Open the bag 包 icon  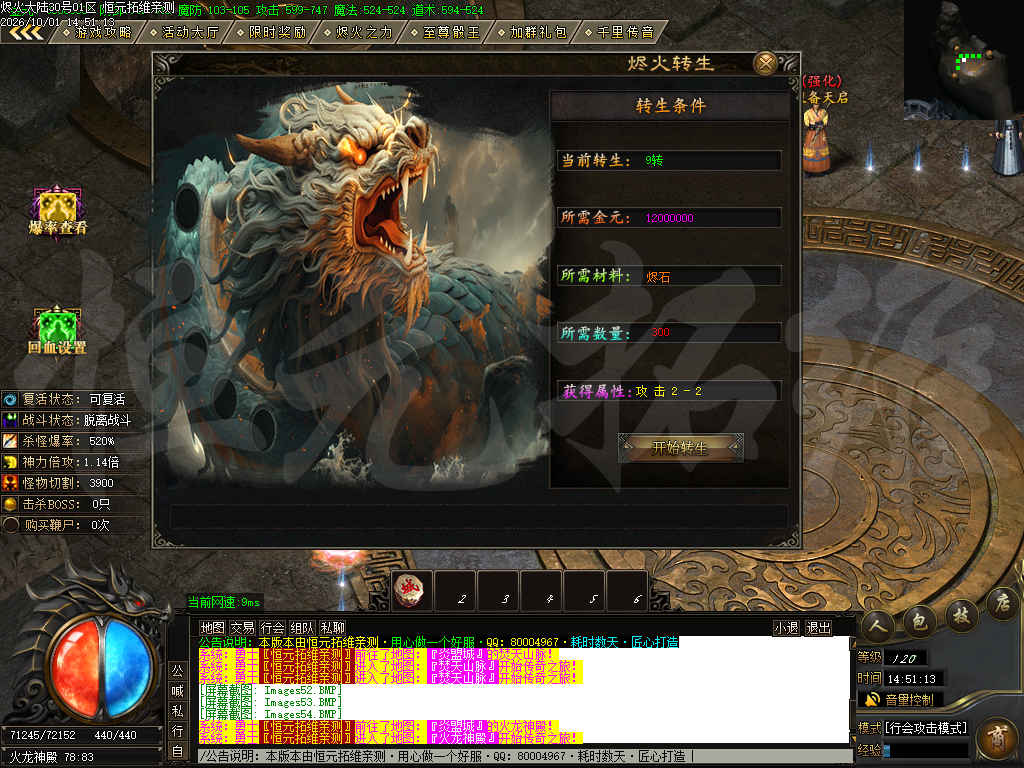tap(920, 620)
